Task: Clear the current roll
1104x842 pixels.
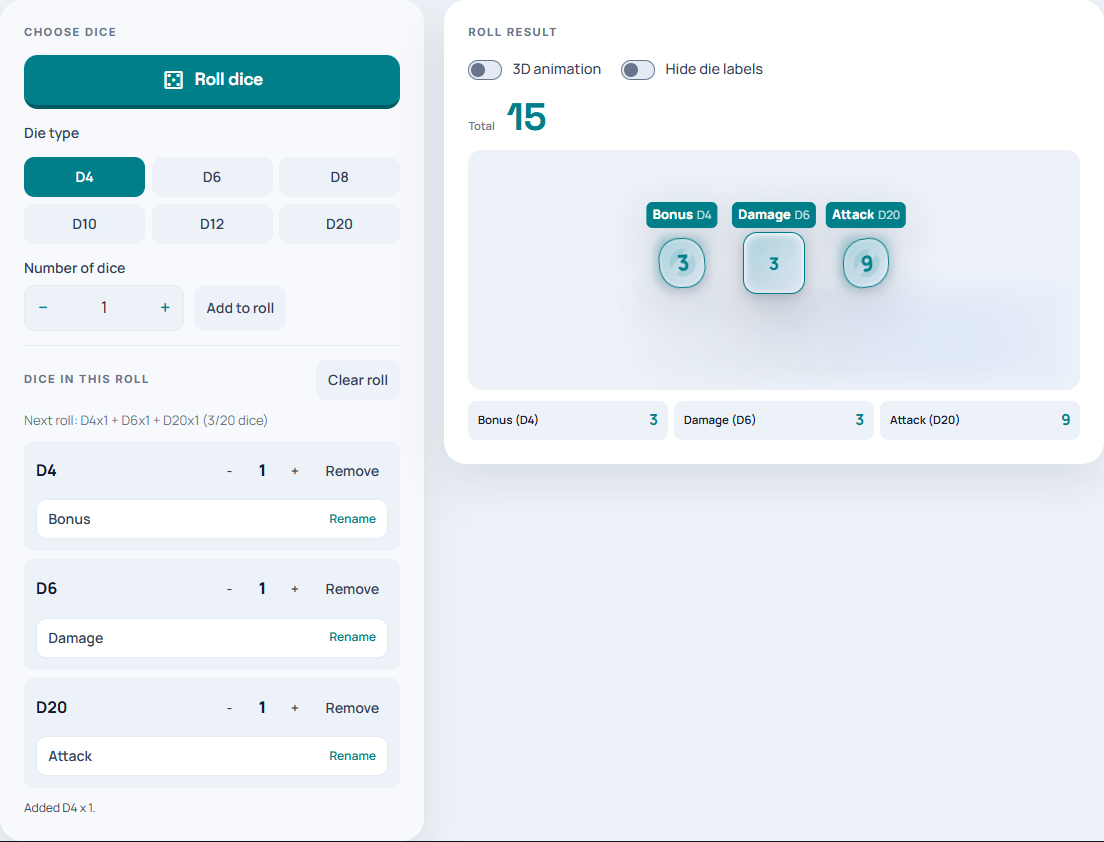Action: (x=358, y=380)
